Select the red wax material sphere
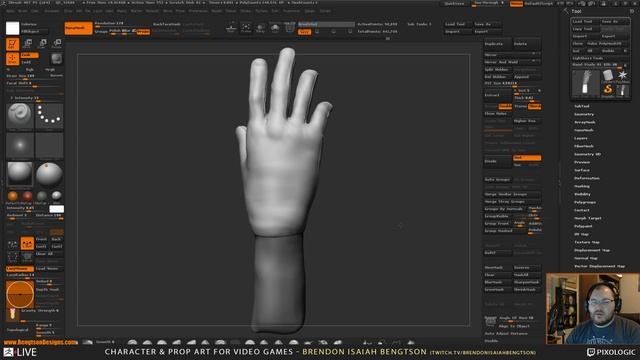The width and height of the screenshot is (640, 360). [27, 196]
